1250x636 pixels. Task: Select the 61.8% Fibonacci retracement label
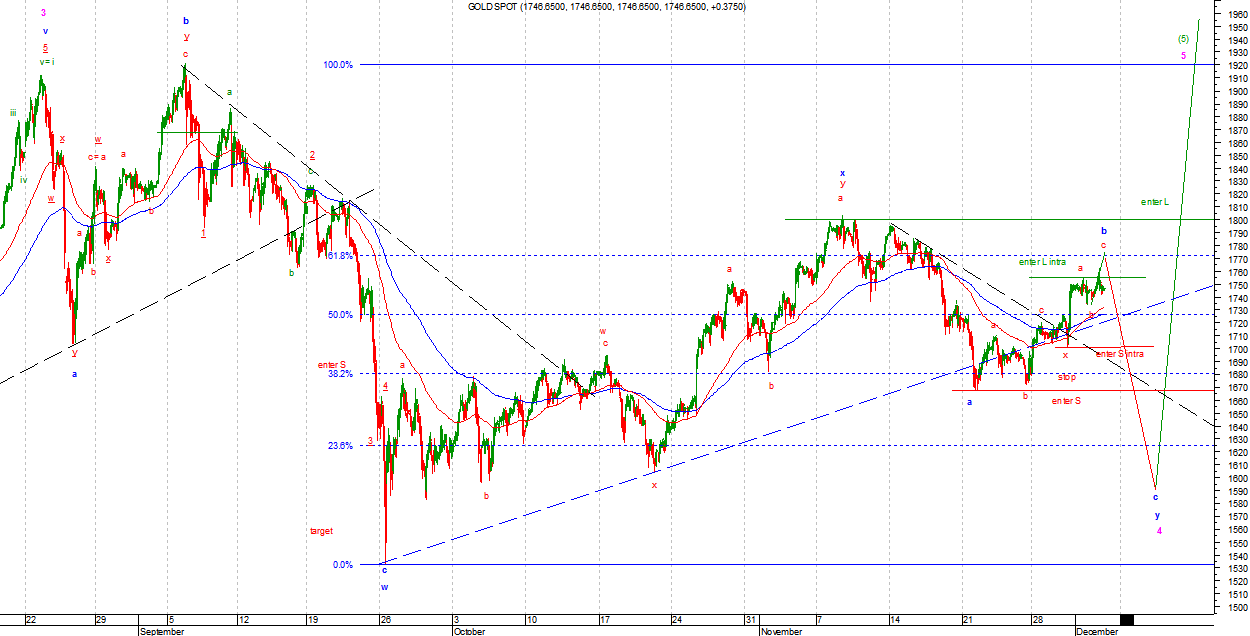340,256
